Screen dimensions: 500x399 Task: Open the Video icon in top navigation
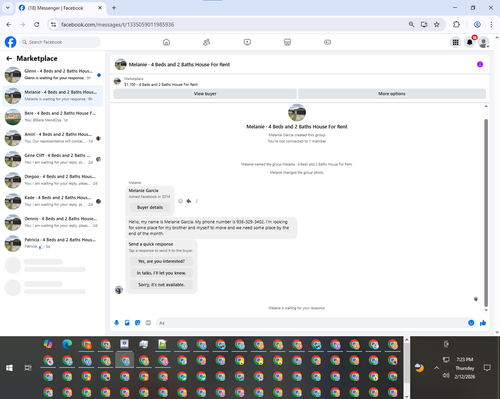point(247,42)
